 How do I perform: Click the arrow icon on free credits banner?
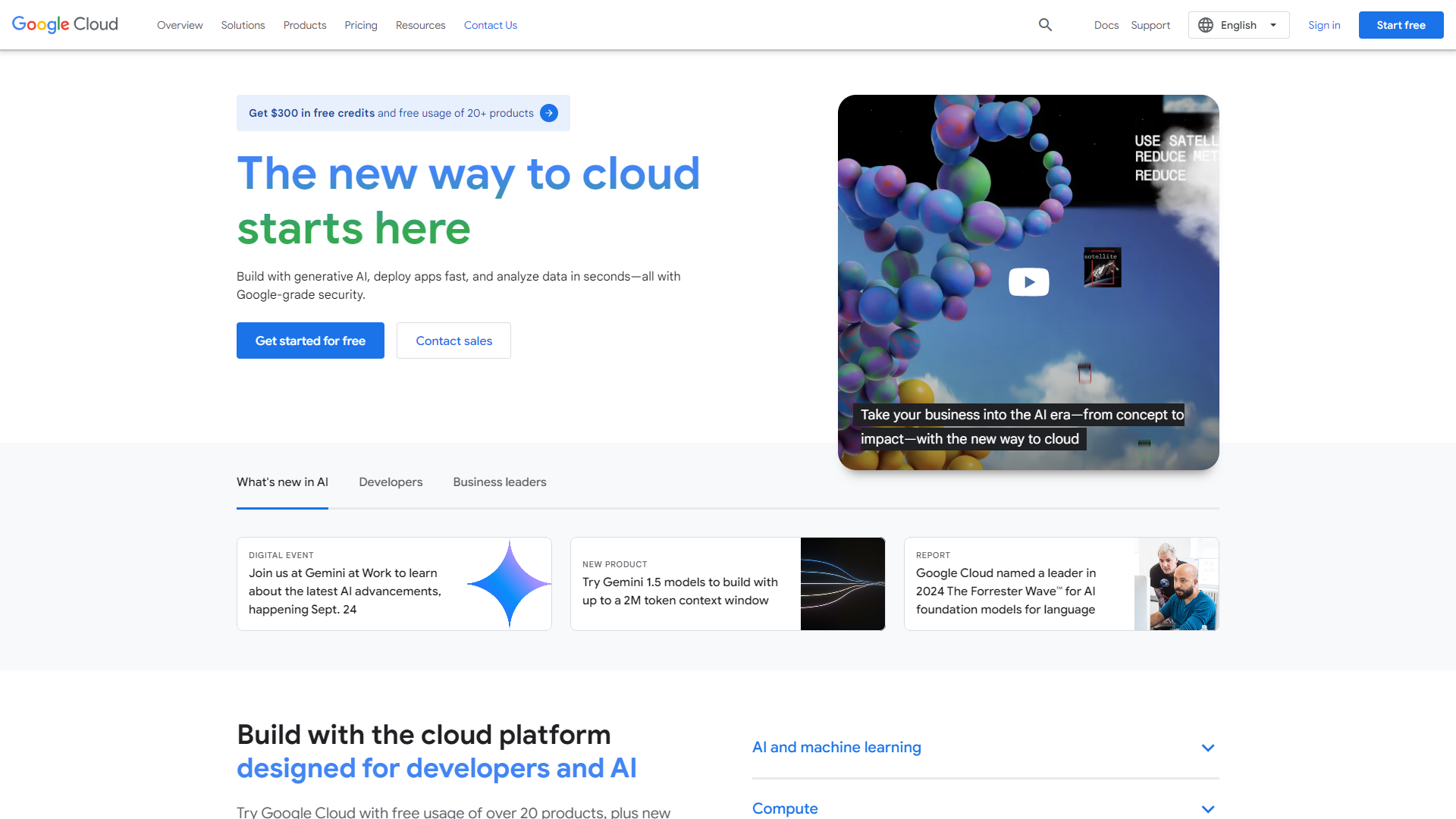coord(549,113)
